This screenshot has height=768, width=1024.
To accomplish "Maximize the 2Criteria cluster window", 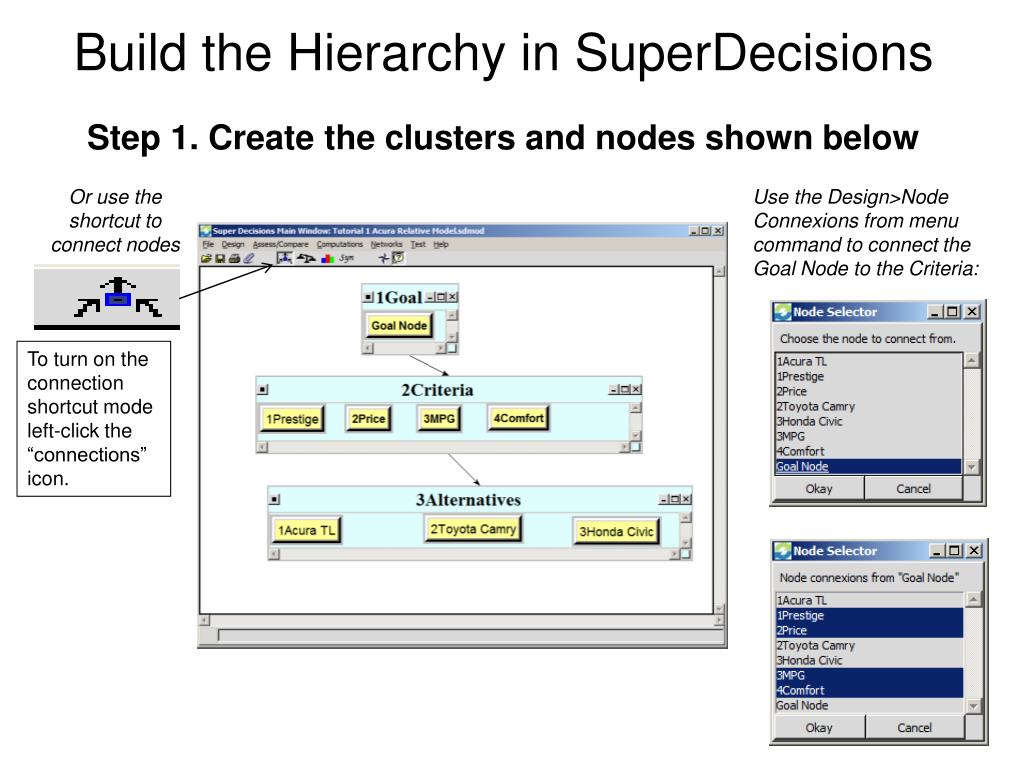I will pyautogui.click(x=625, y=389).
